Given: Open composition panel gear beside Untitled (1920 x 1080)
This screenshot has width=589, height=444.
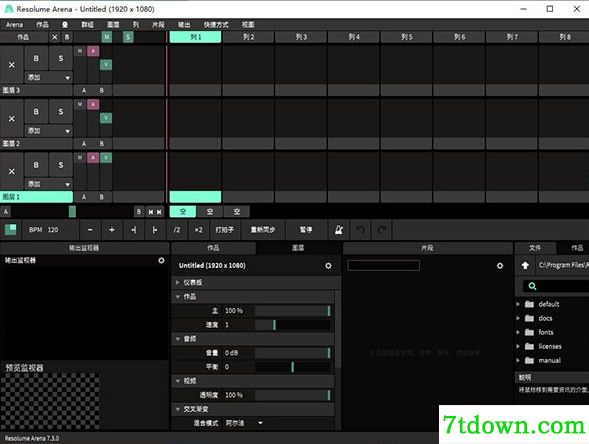Looking at the screenshot, I should pos(328,266).
